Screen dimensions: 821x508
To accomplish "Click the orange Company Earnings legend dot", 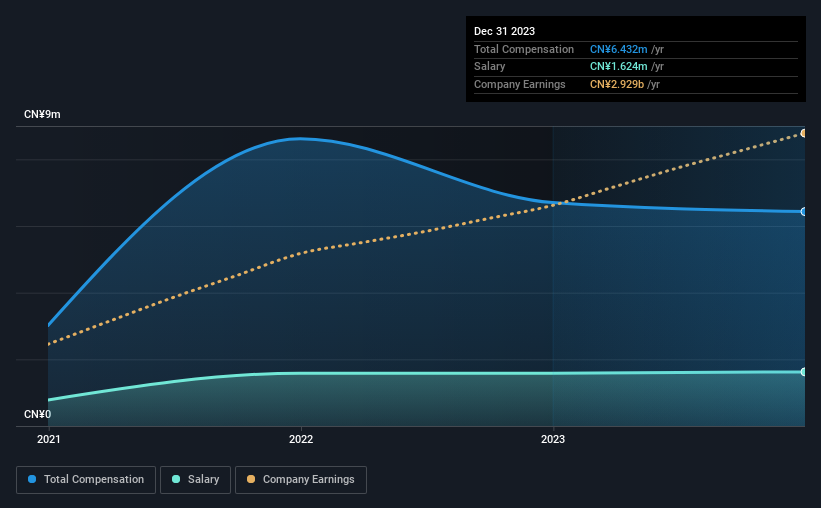I will [251, 479].
